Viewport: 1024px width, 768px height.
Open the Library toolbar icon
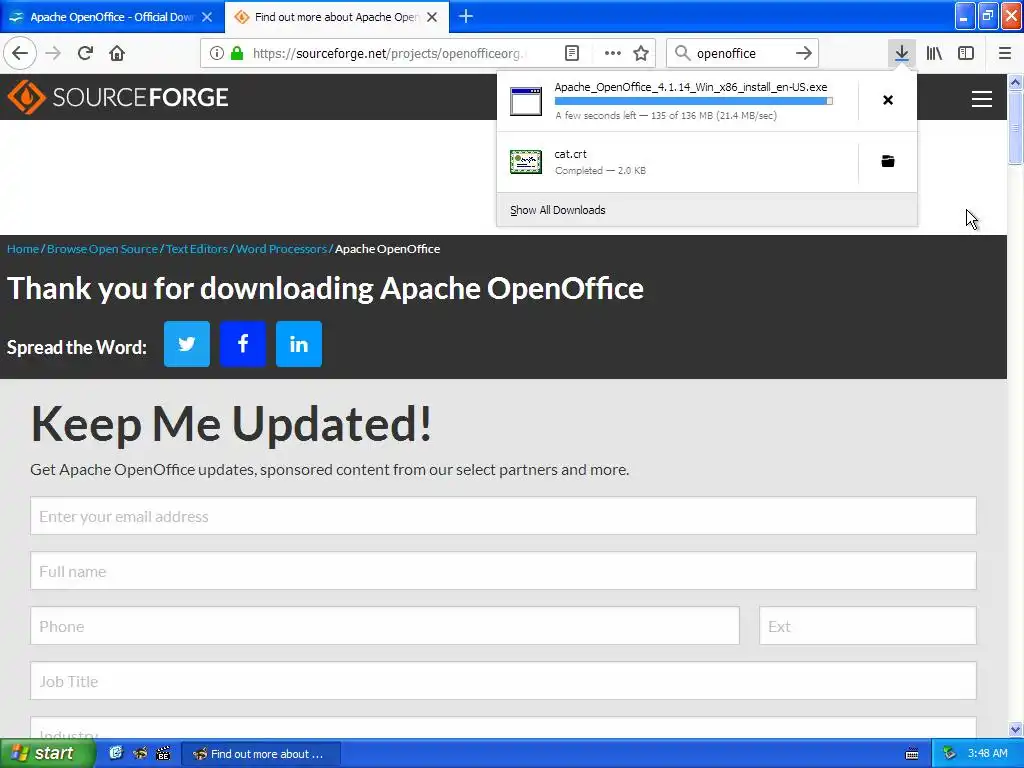[934, 53]
